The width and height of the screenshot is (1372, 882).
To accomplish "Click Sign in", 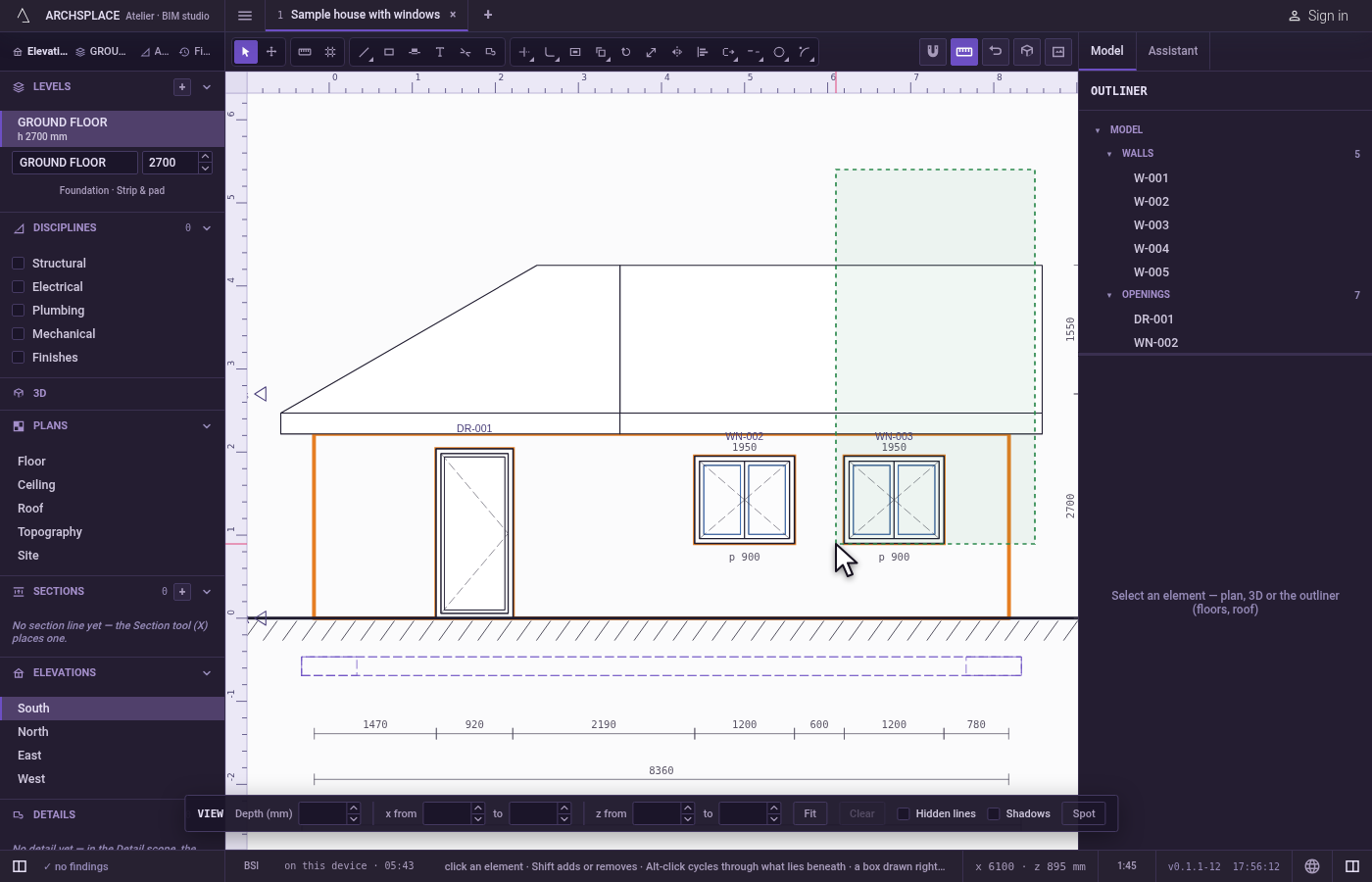I will (x=1320, y=16).
